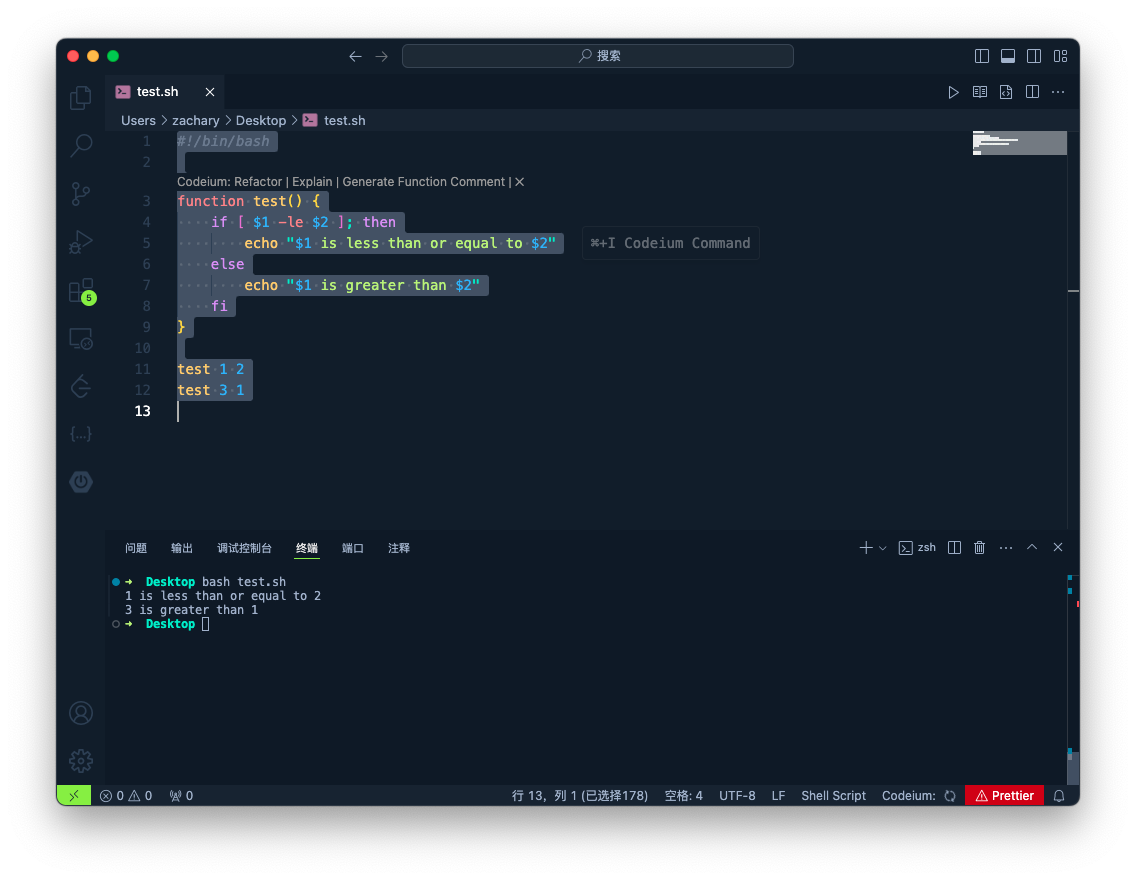This screenshot has width=1136, height=880.
Task: Open the Desktop breadcrumb
Action: [x=261, y=120]
